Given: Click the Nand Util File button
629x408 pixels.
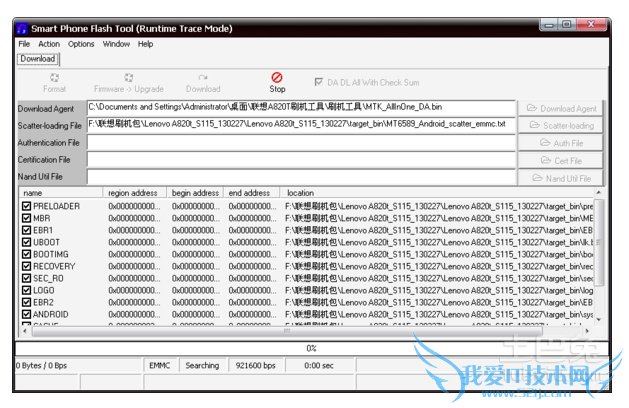Looking at the screenshot, I should click(x=561, y=178).
